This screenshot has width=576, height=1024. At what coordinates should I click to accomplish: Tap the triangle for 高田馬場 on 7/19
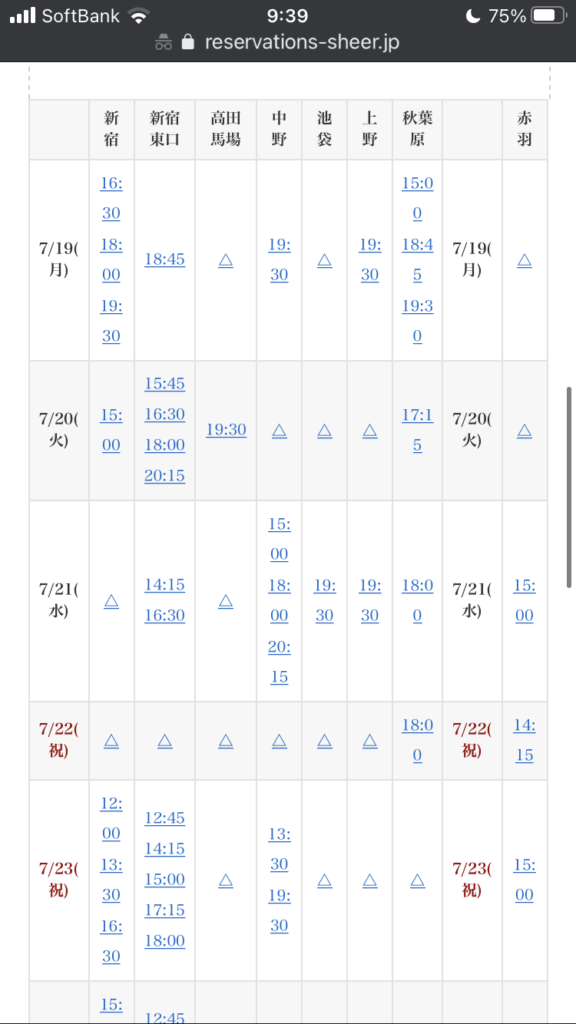click(x=225, y=260)
